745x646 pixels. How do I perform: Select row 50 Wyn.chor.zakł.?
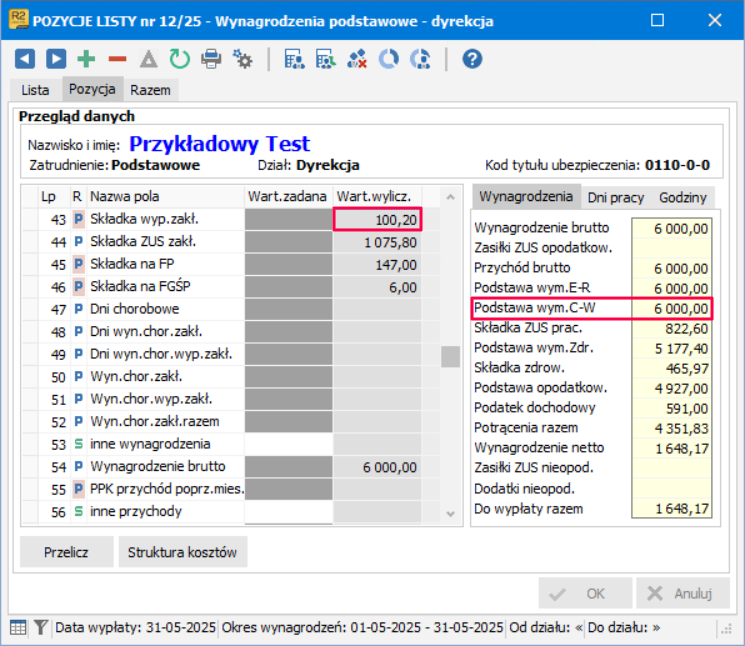229,377
